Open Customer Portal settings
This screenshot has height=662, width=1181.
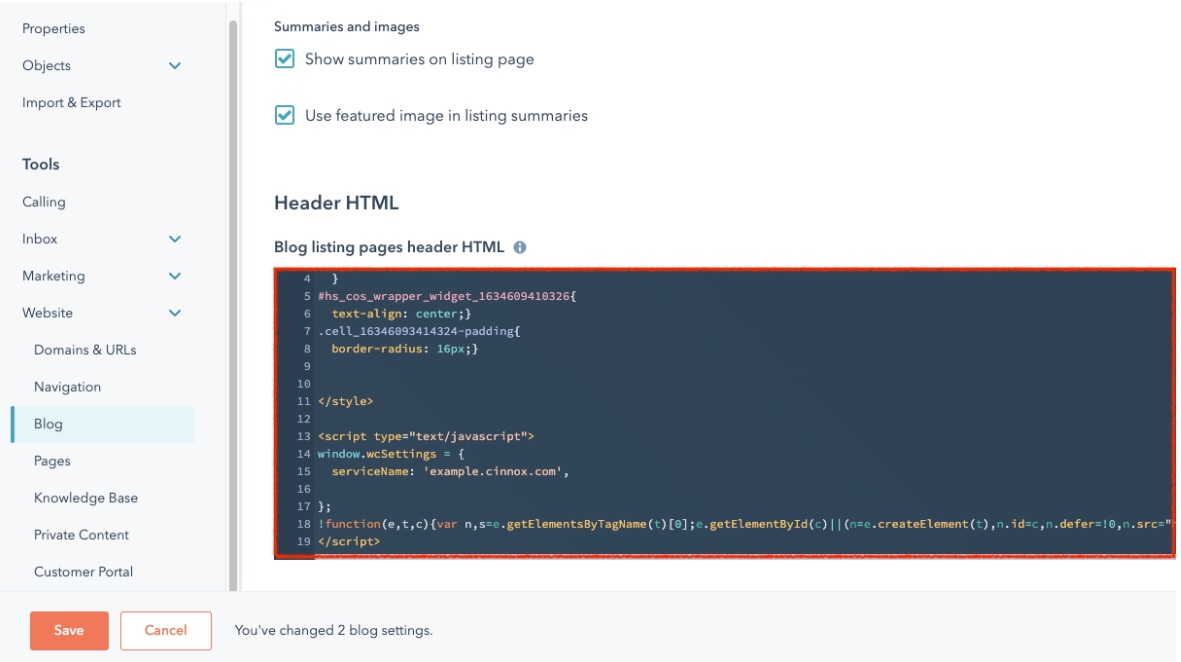point(84,572)
